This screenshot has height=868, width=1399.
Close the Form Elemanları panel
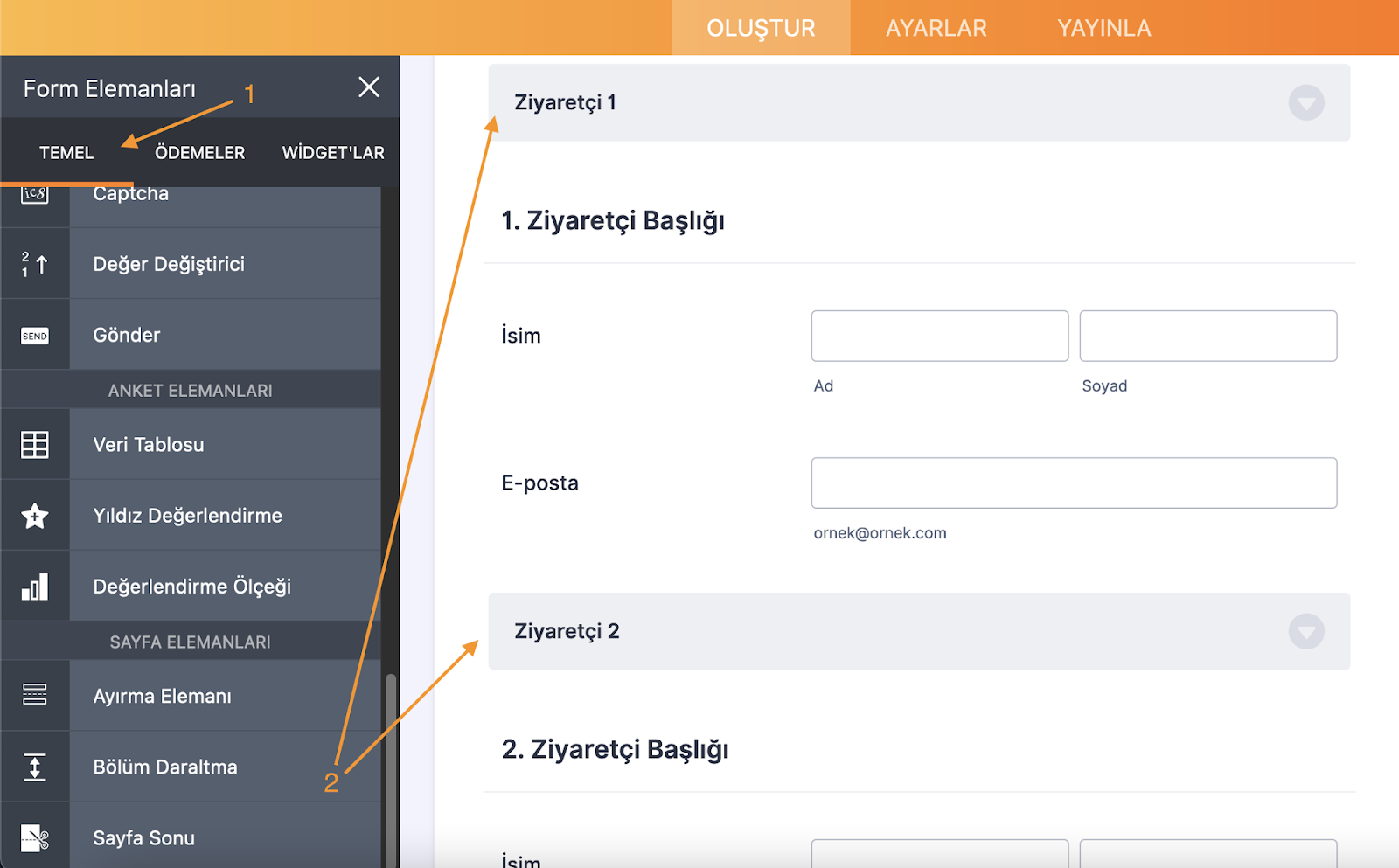point(369,87)
